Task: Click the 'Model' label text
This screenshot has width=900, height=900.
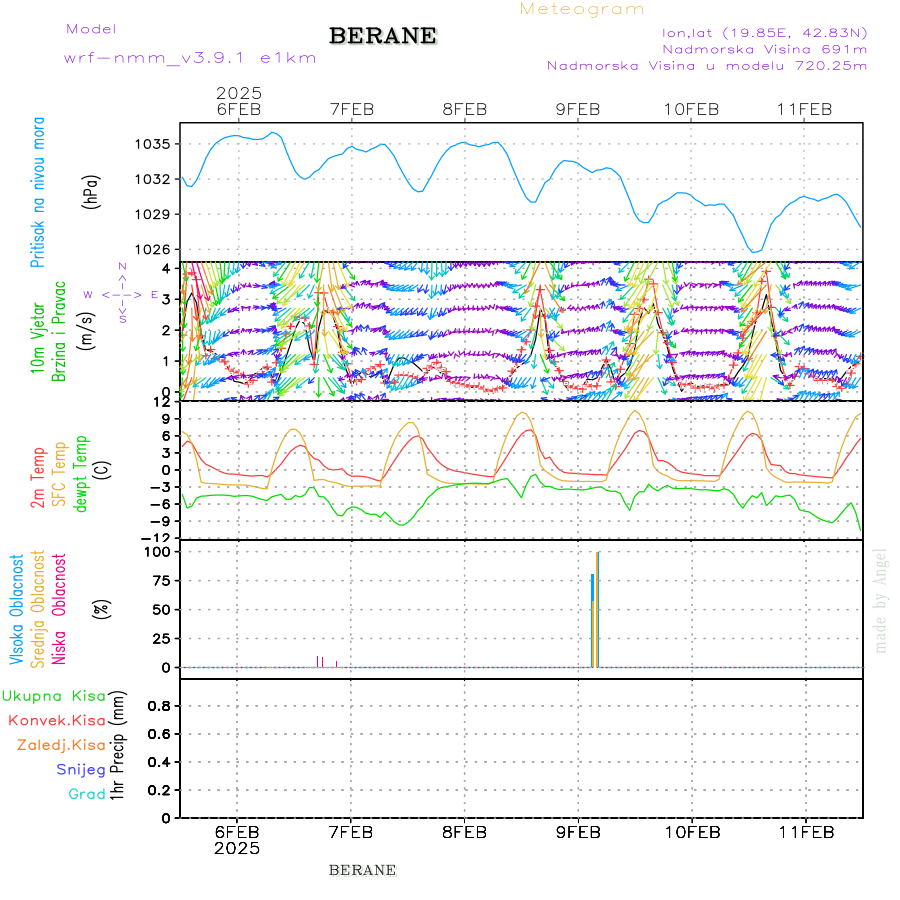Action: tap(91, 29)
